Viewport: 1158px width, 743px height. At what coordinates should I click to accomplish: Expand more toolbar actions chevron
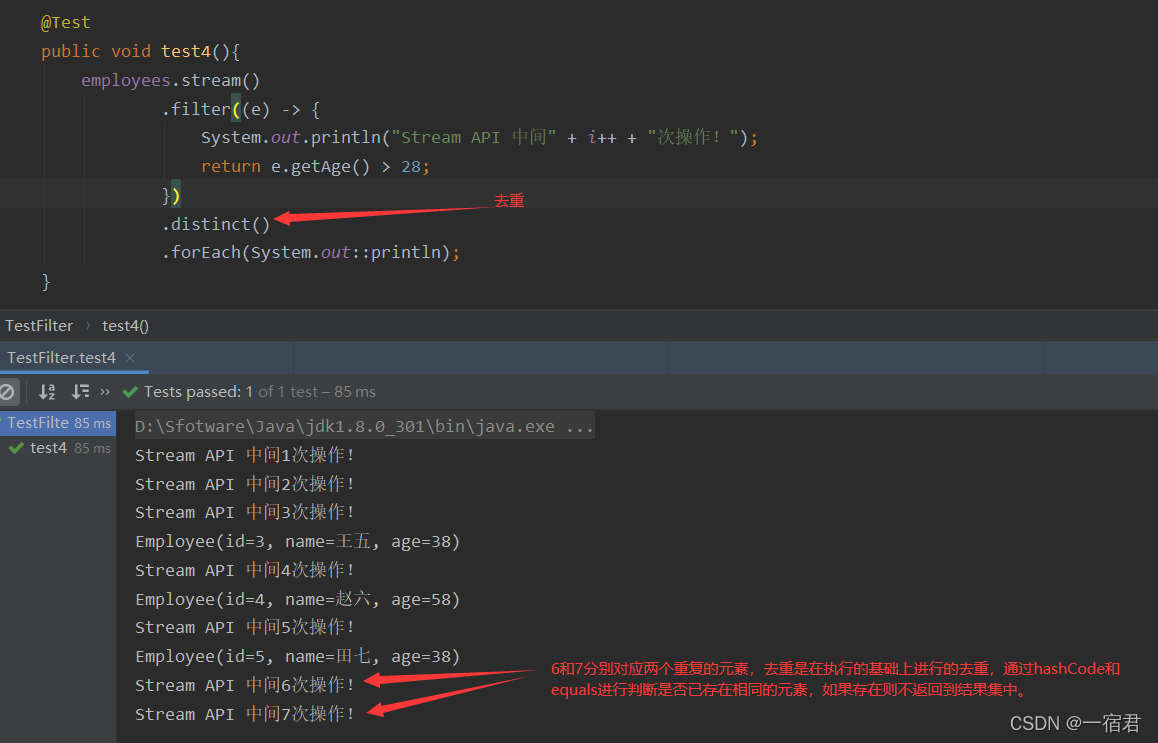coord(105,392)
